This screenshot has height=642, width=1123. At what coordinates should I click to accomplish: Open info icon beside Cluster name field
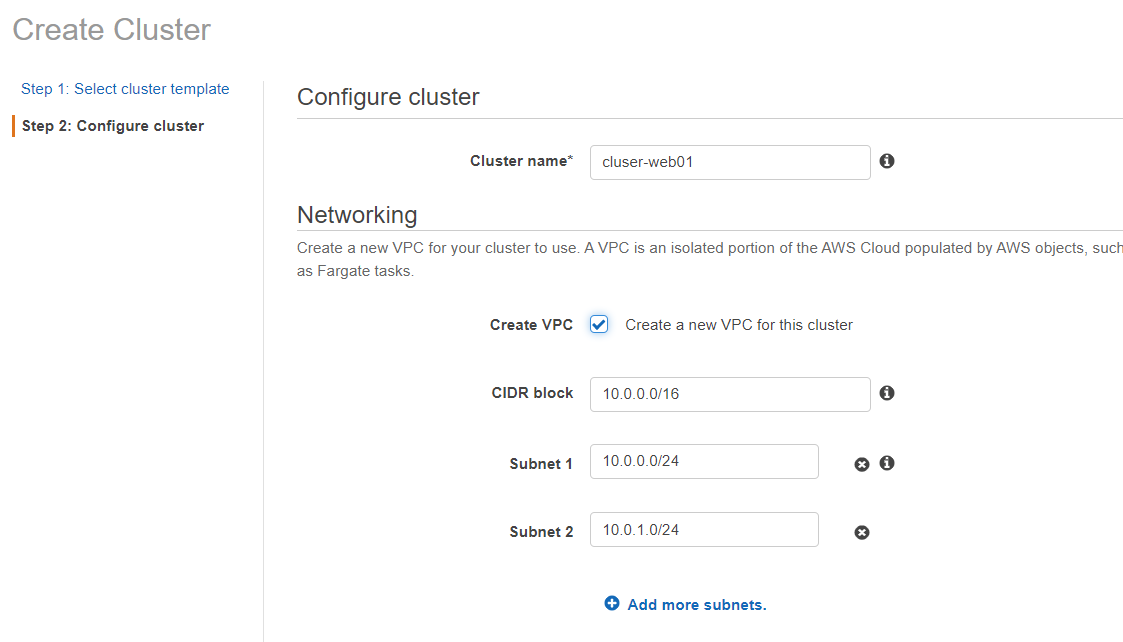[x=887, y=161]
